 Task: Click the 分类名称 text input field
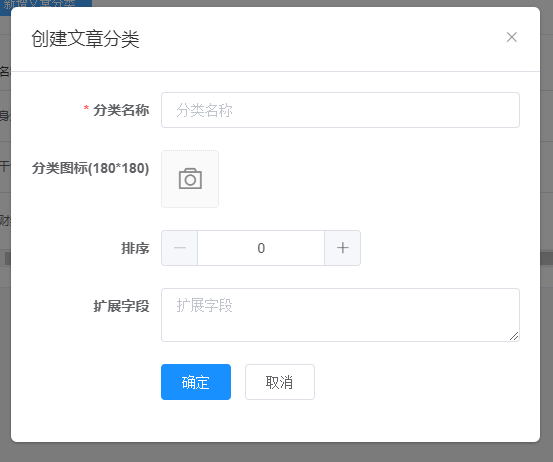pyautogui.click(x=340, y=110)
